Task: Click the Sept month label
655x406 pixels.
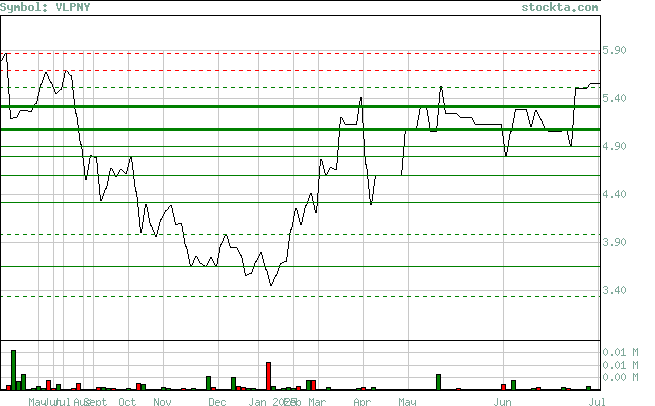Action: click(x=96, y=401)
